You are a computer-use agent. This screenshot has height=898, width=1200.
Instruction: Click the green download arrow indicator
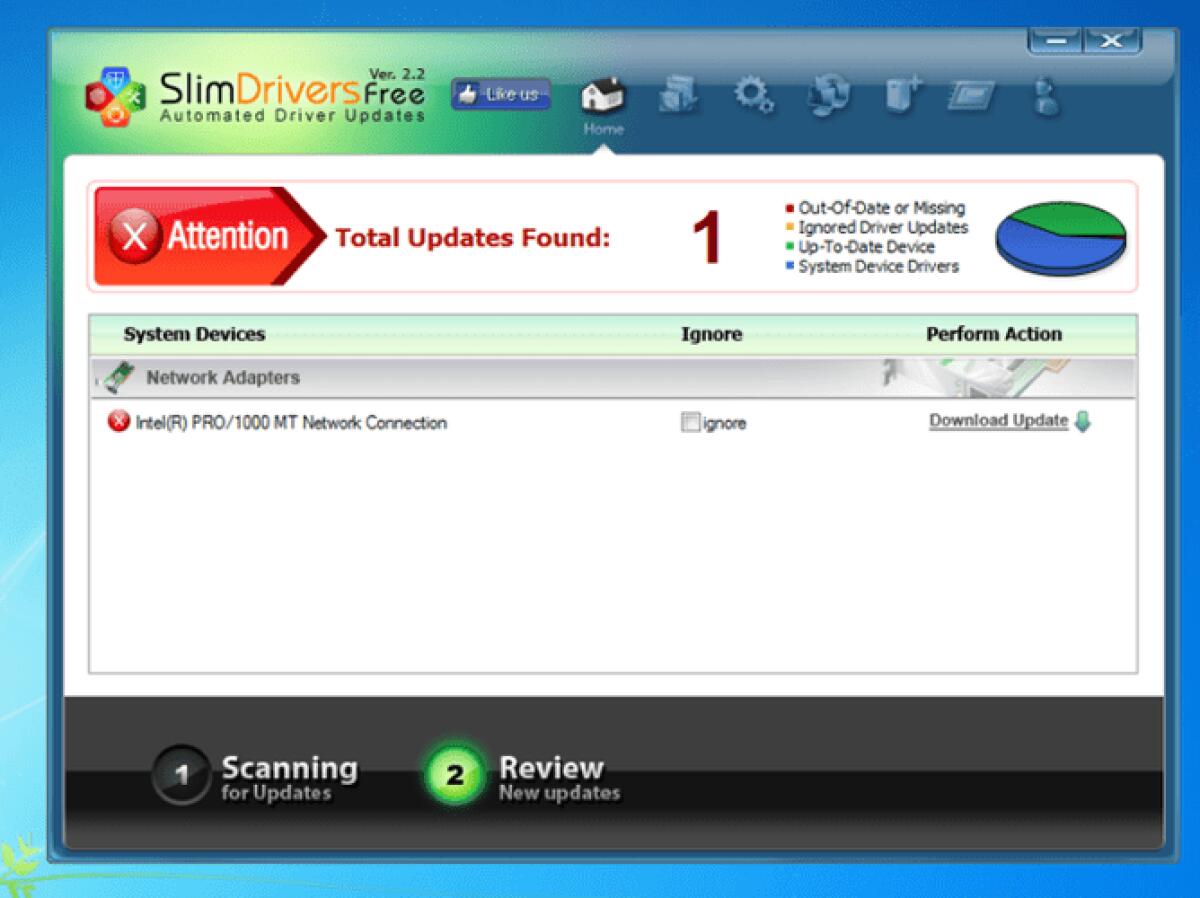tap(1083, 421)
